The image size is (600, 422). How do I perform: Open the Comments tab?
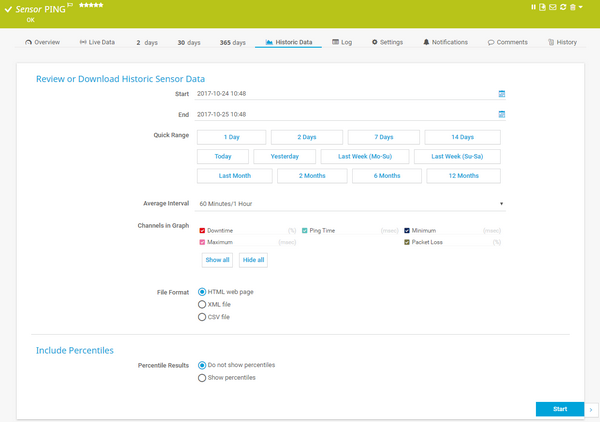[507, 42]
